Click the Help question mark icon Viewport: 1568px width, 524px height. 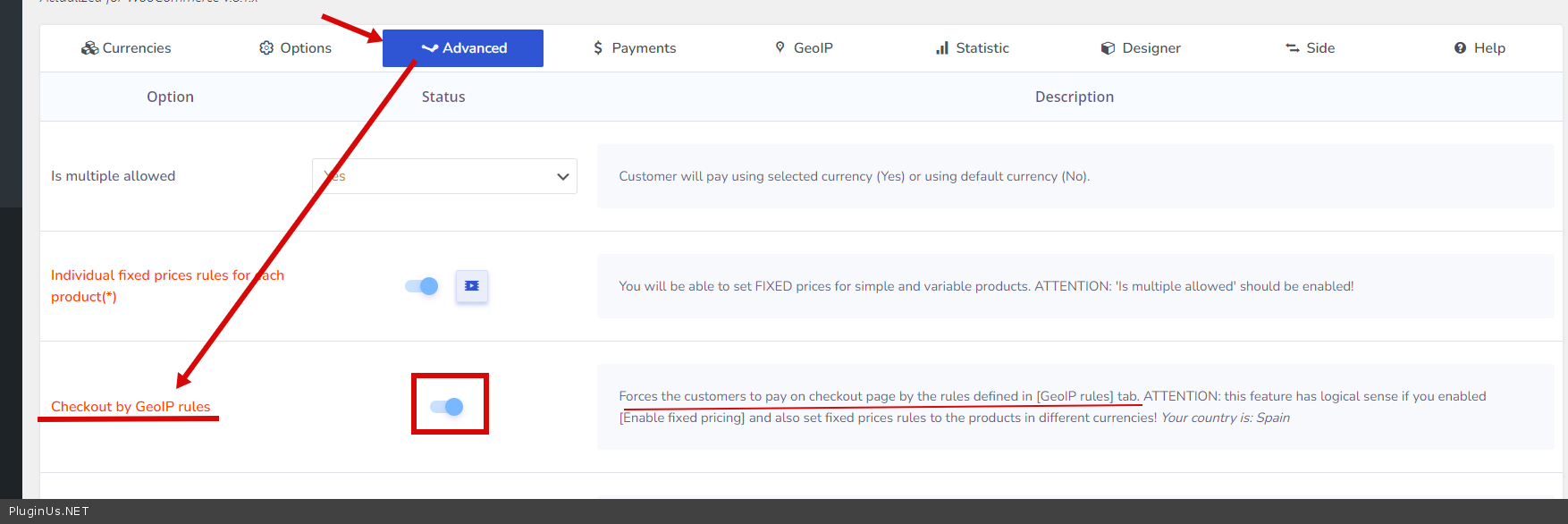(x=1460, y=48)
